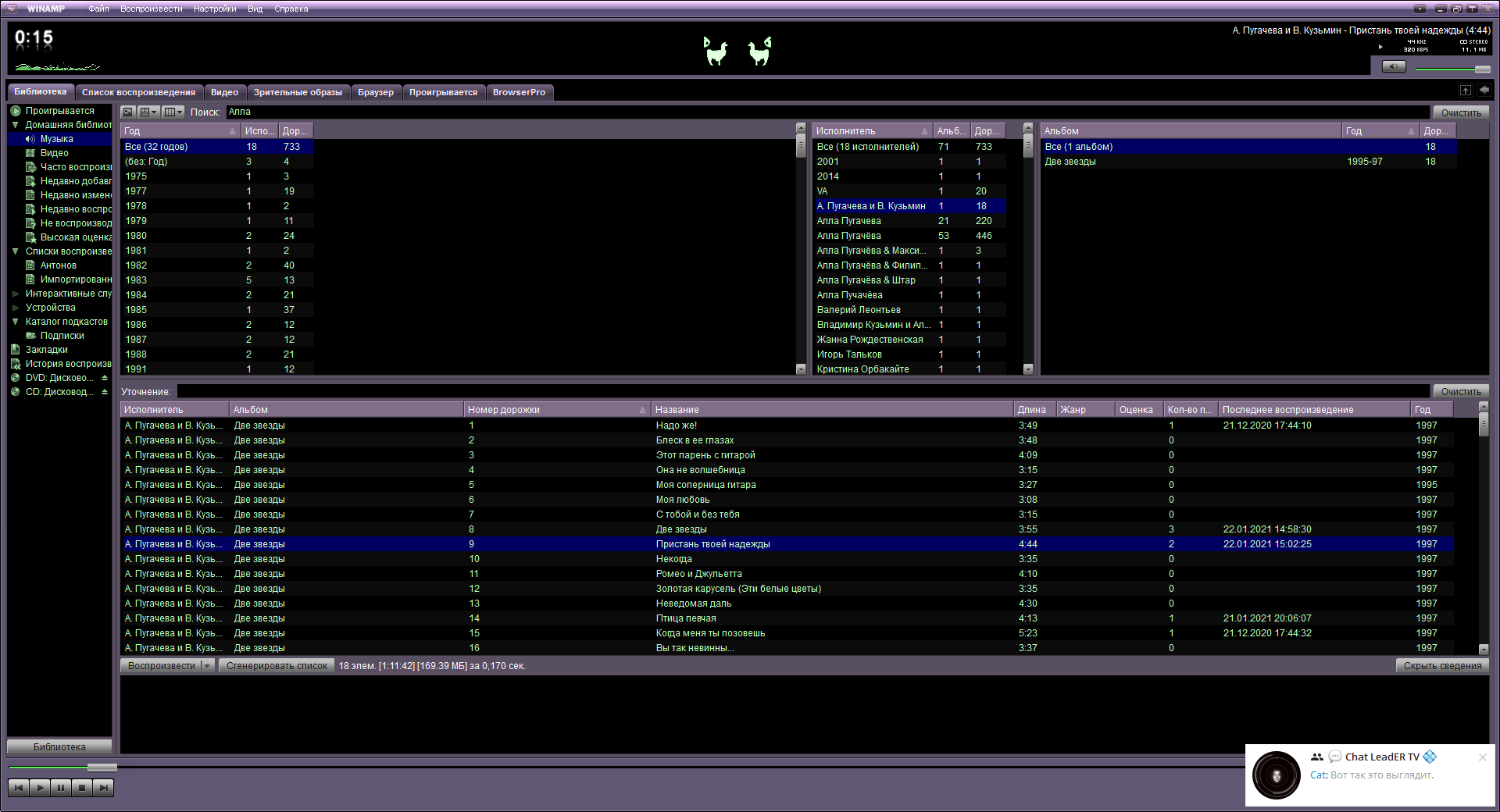Open the Справка menu
1500x812 pixels.
tap(291, 9)
